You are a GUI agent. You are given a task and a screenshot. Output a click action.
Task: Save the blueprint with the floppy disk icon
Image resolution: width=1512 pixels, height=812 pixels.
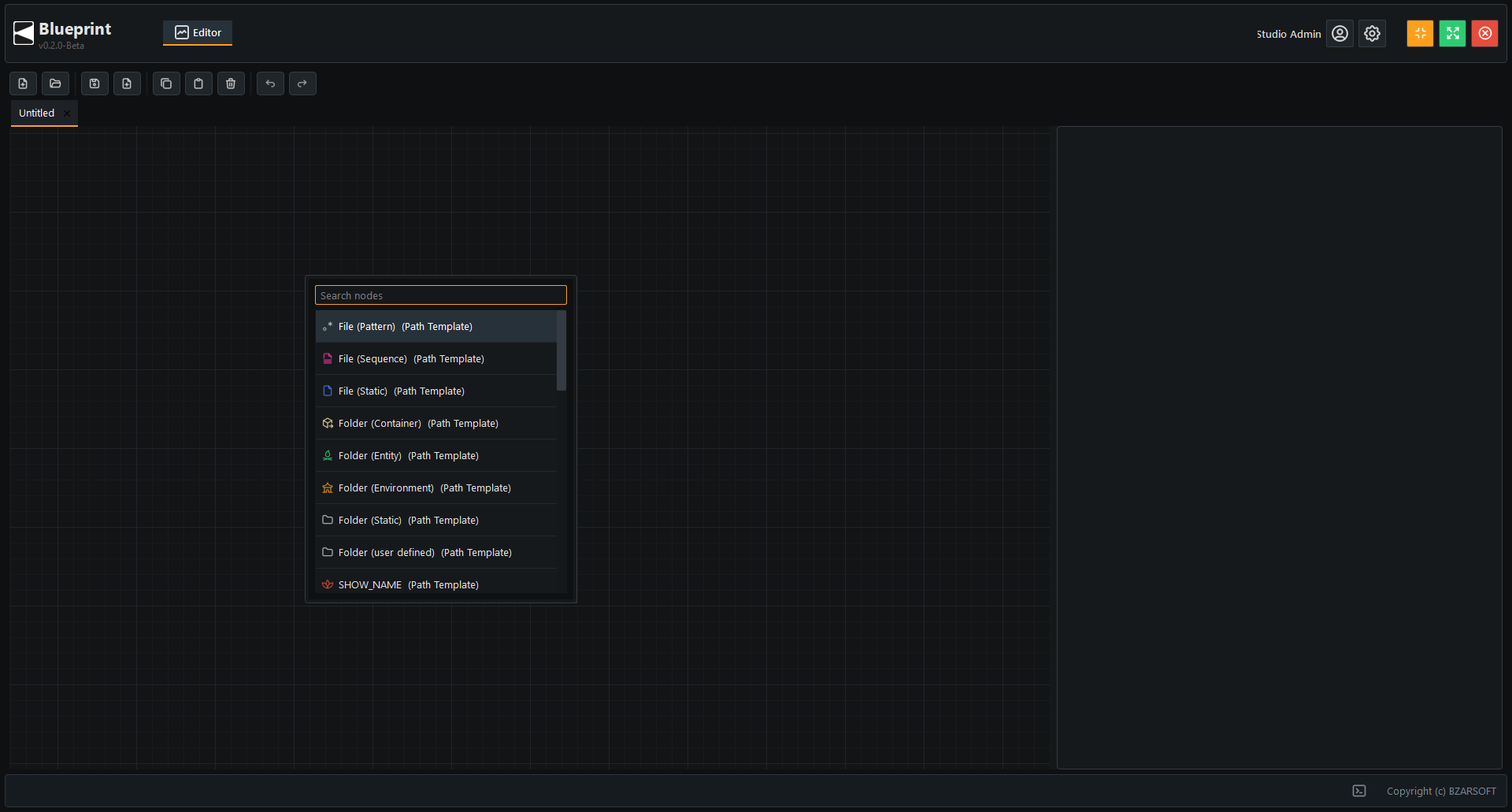(x=94, y=83)
